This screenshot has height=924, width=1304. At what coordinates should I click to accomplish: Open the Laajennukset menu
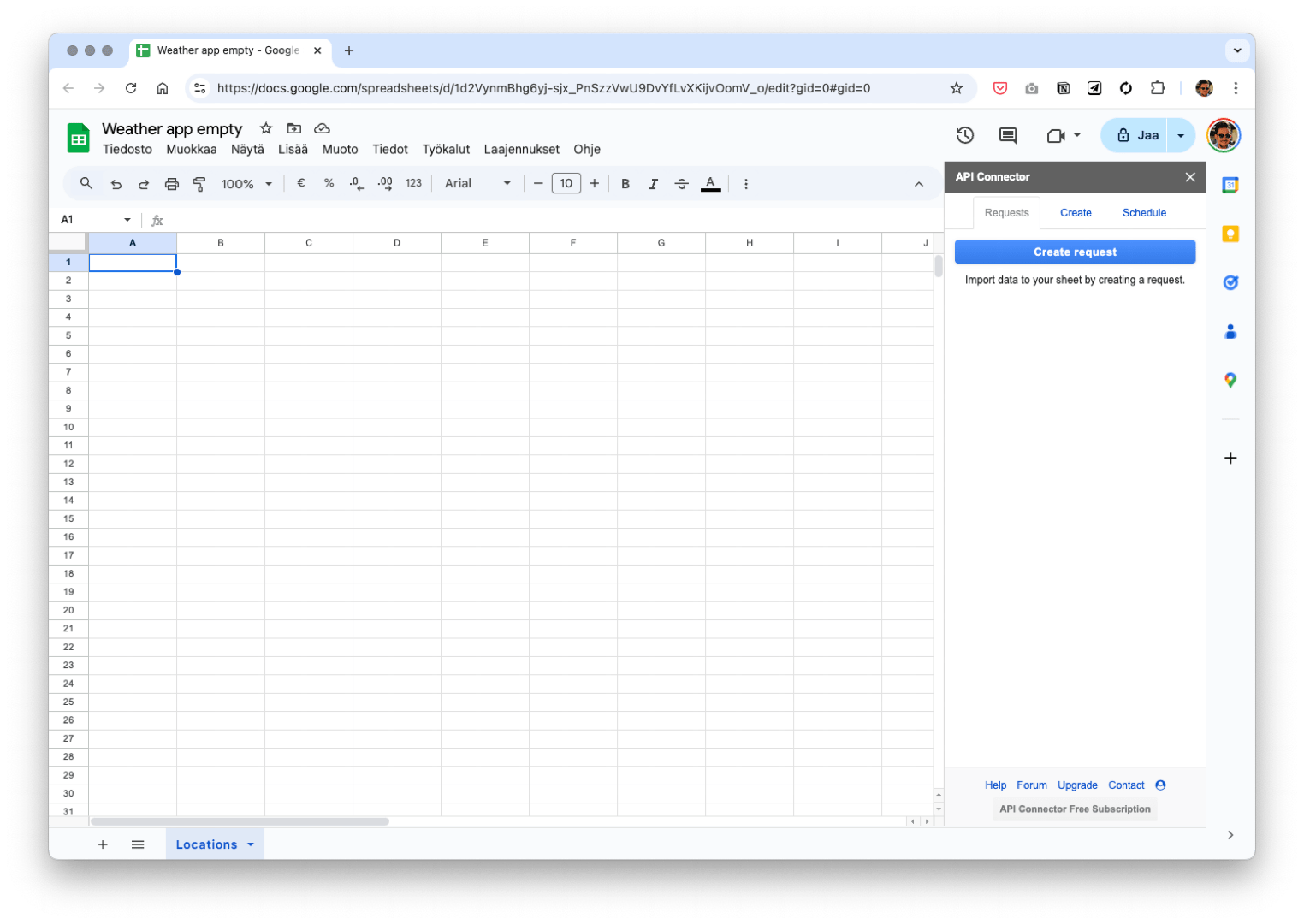pyautogui.click(x=521, y=149)
